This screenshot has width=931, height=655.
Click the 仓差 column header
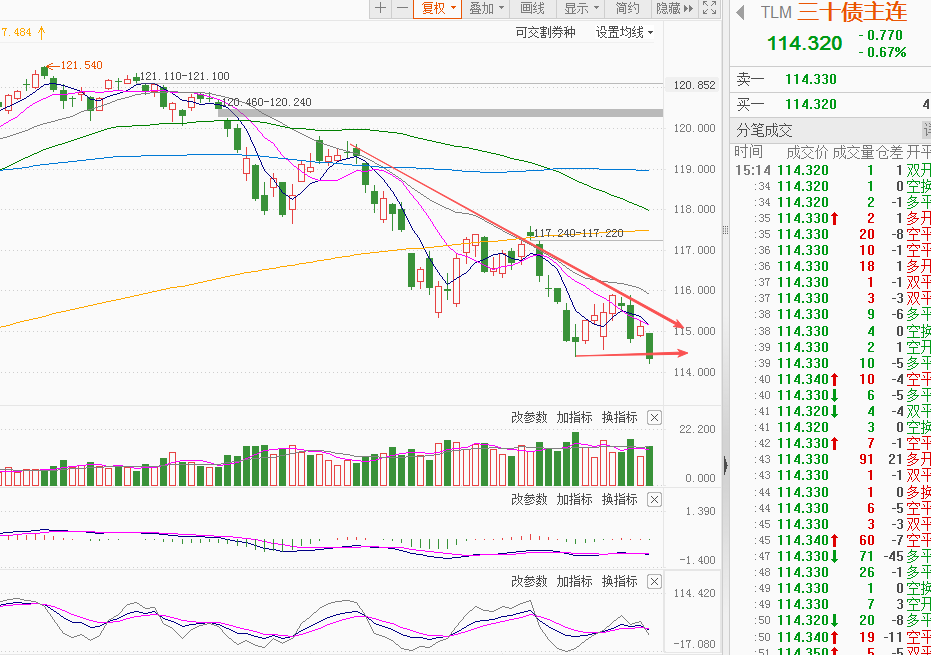click(889, 152)
